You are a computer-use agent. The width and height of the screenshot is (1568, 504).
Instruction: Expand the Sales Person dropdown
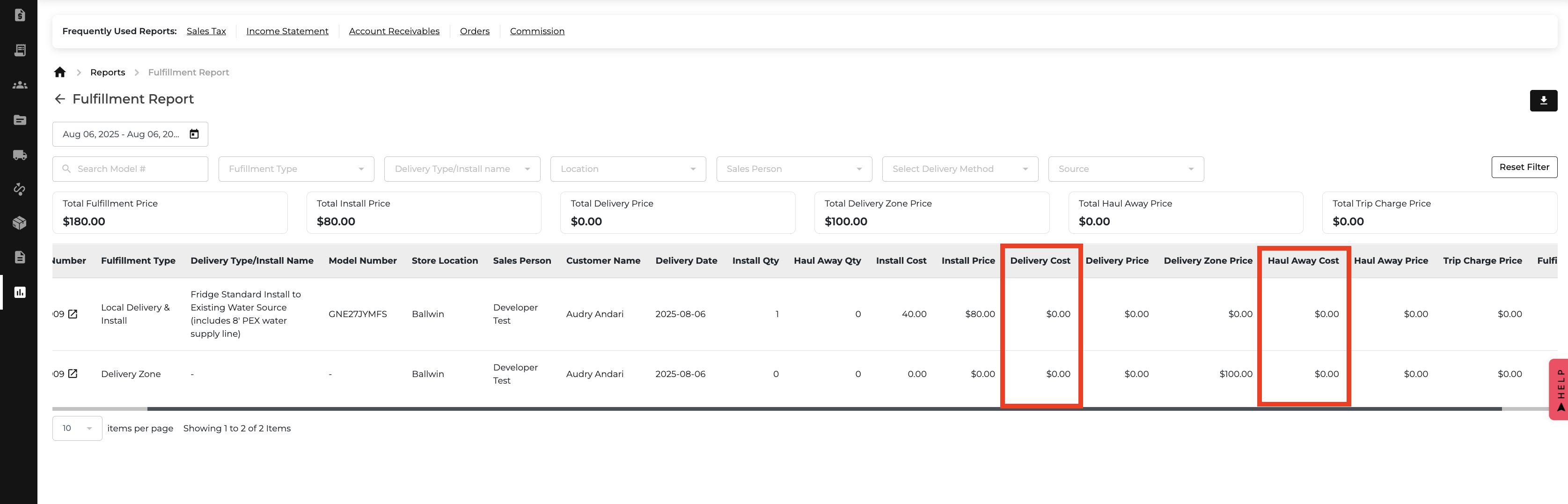(794, 169)
